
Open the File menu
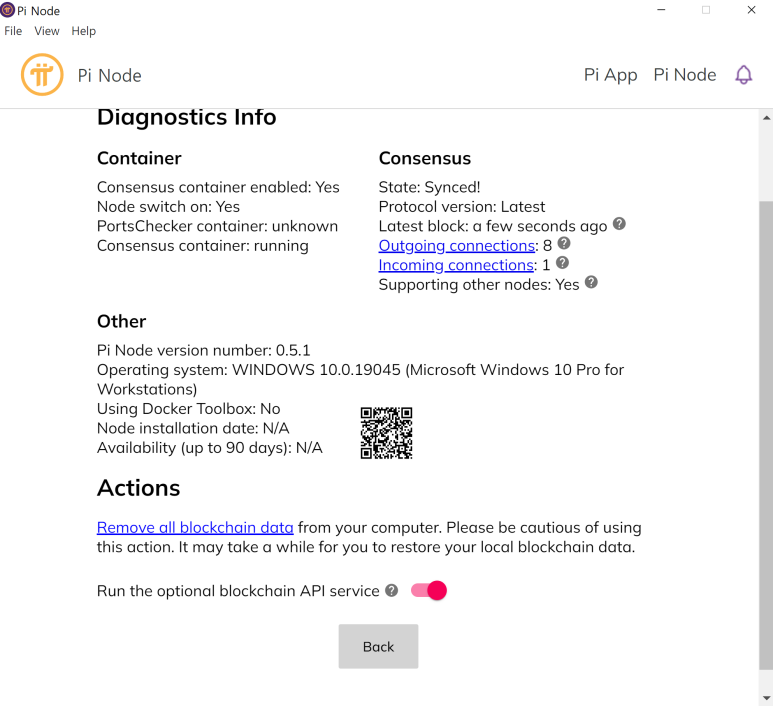click(13, 31)
